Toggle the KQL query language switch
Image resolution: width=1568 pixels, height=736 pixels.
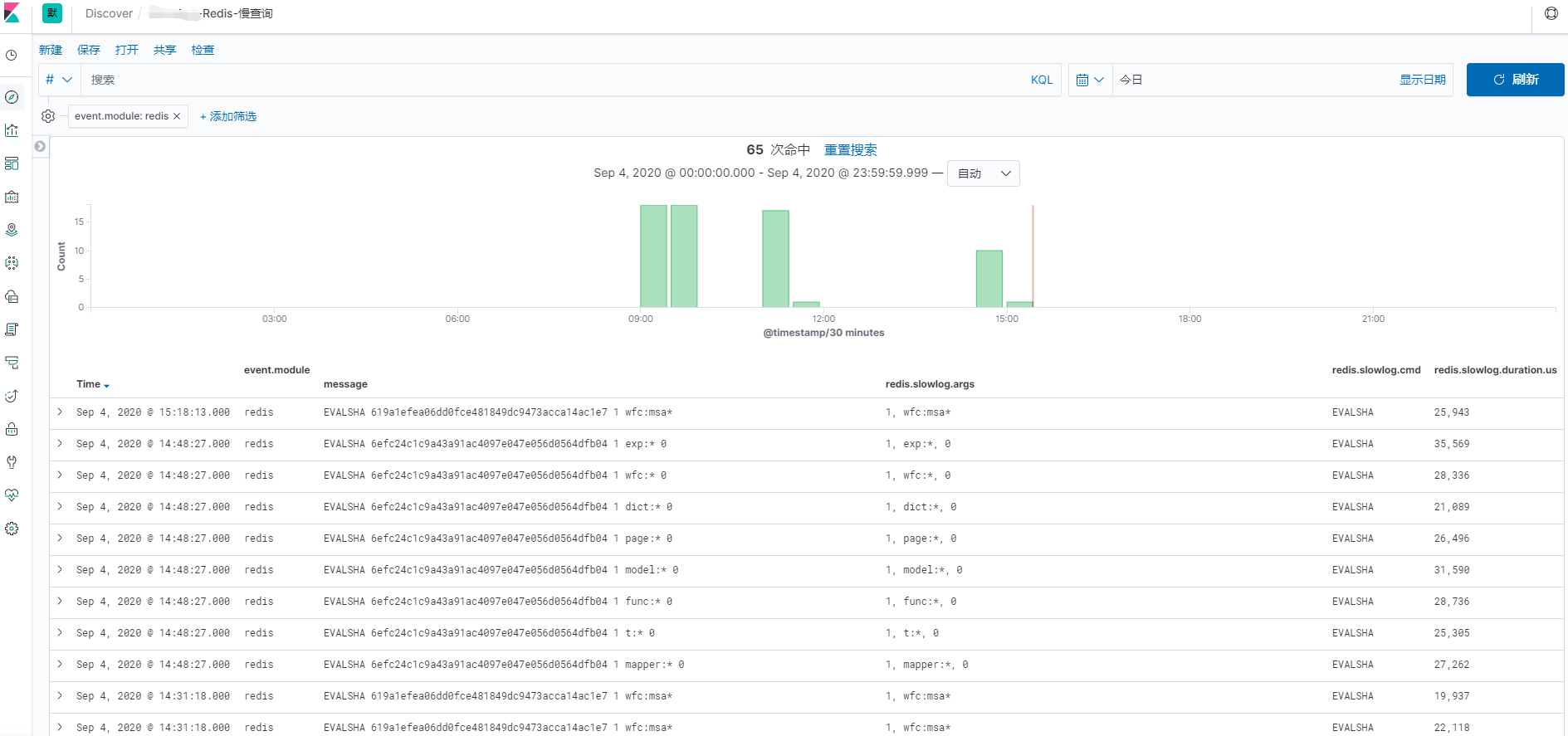1042,80
